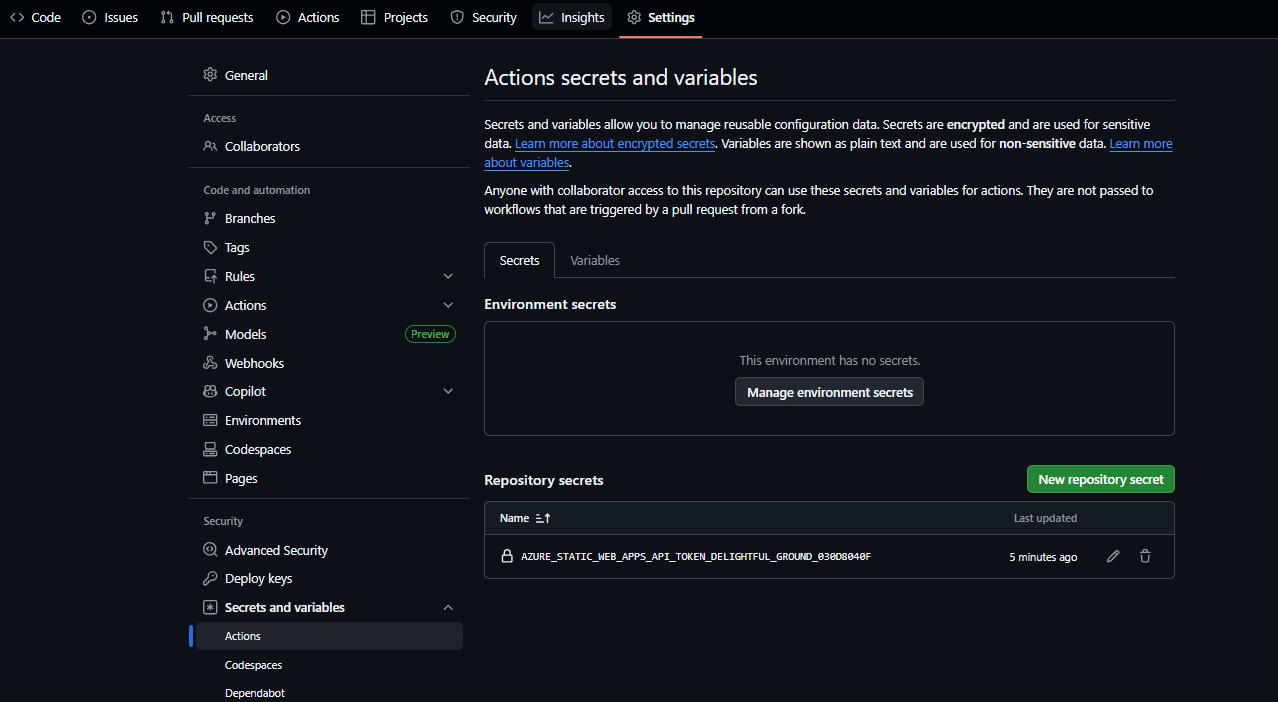Image resolution: width=1278 pixels, height=702 pixels.
Task: Click the Advanced Security shield-search icon
Action: coord(210,550)
